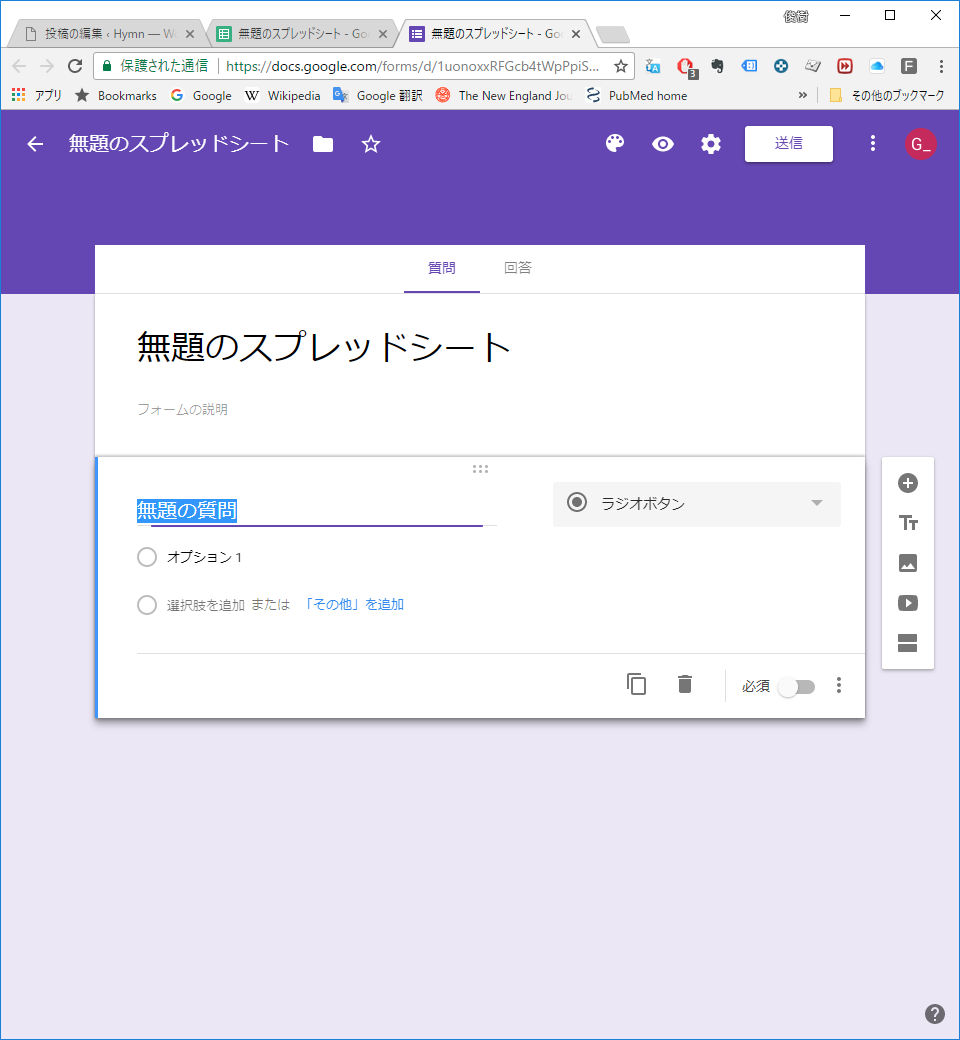Select the オプション 1 radio button
The image size is (960, 1040).
[x=147, y=557]
